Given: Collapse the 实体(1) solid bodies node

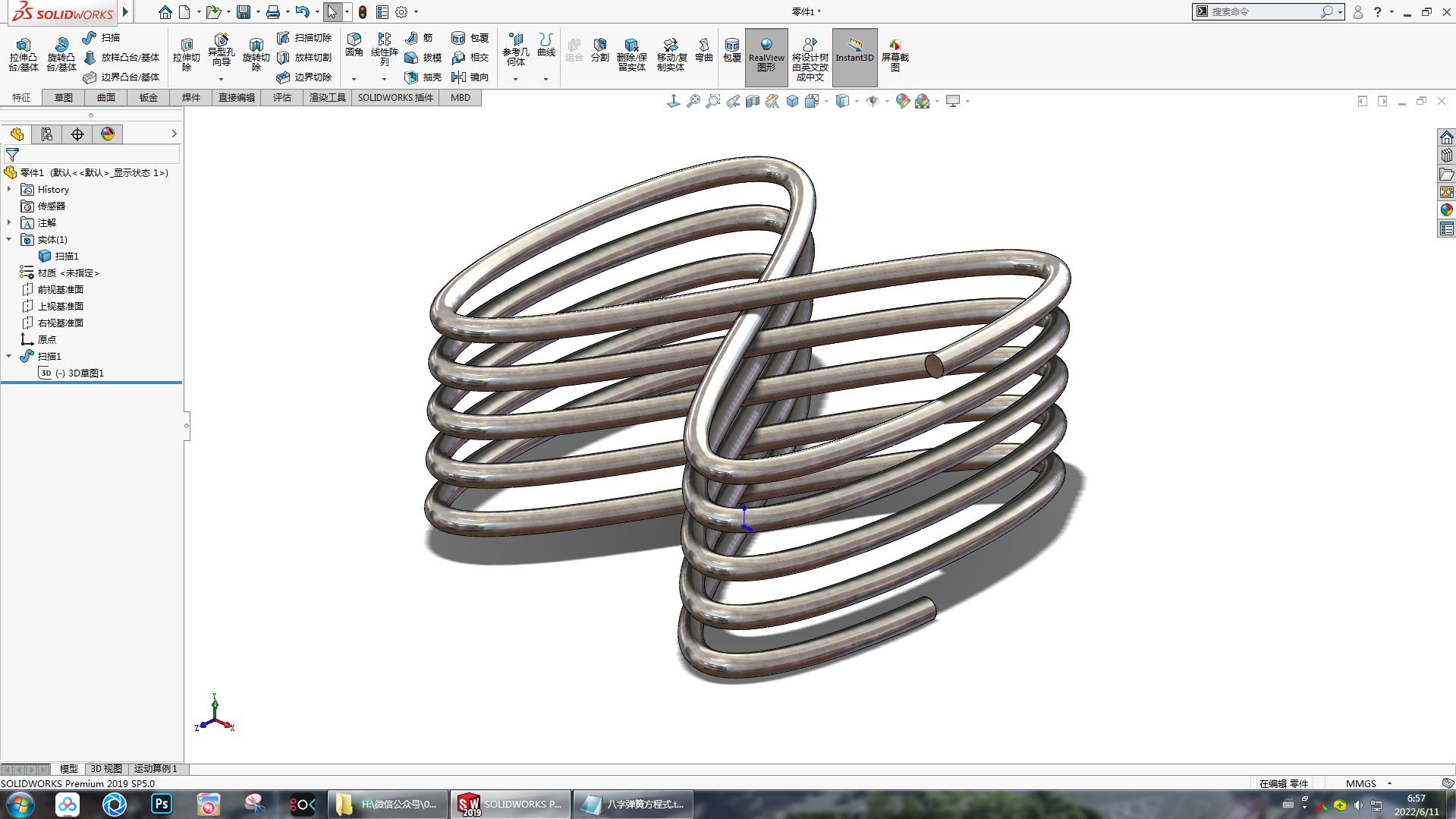Looking at the screenshot, I should click(x=9, y=239).
